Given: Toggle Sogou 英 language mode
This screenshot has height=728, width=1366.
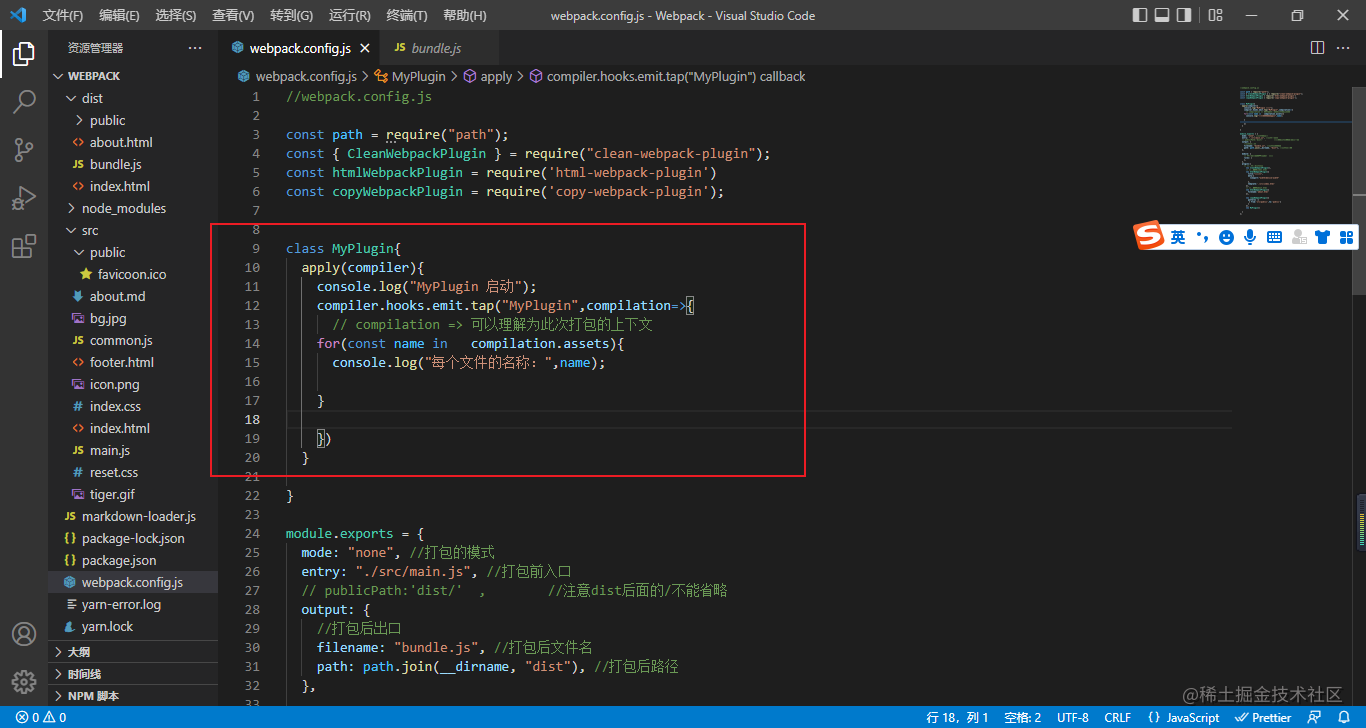Looking at the screenshot, I should pyautogui.click(x=1178, y=237).
